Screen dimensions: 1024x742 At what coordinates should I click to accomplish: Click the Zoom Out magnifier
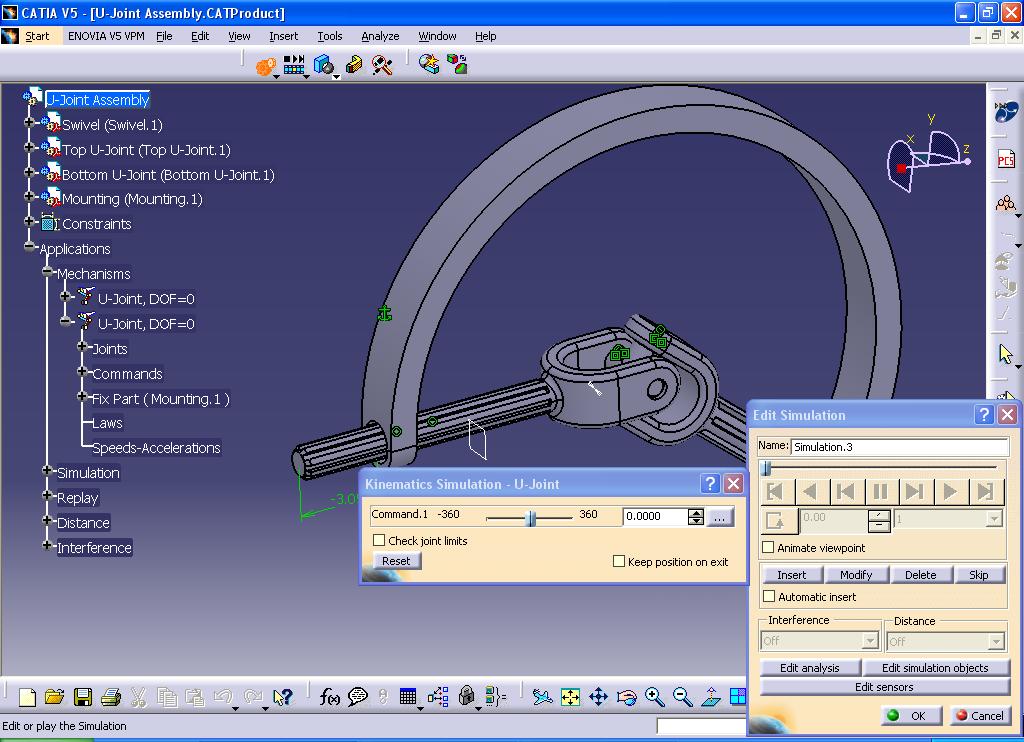point(682,697)
